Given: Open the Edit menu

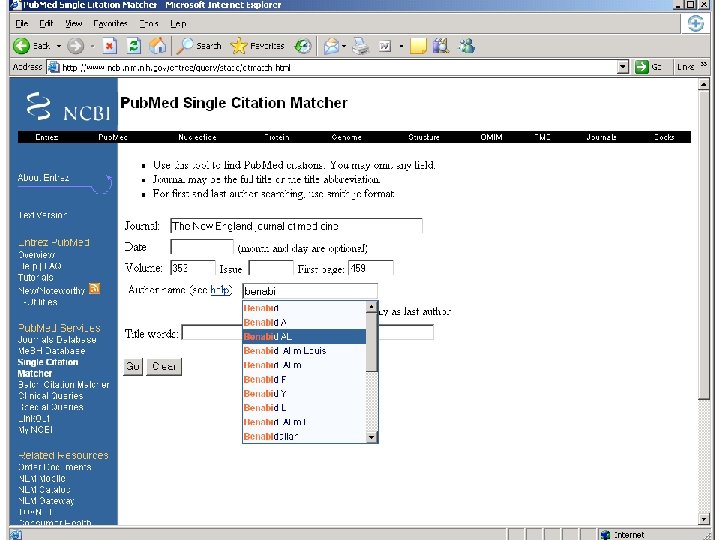Looking at the screenshot, I should coord(46,24).
